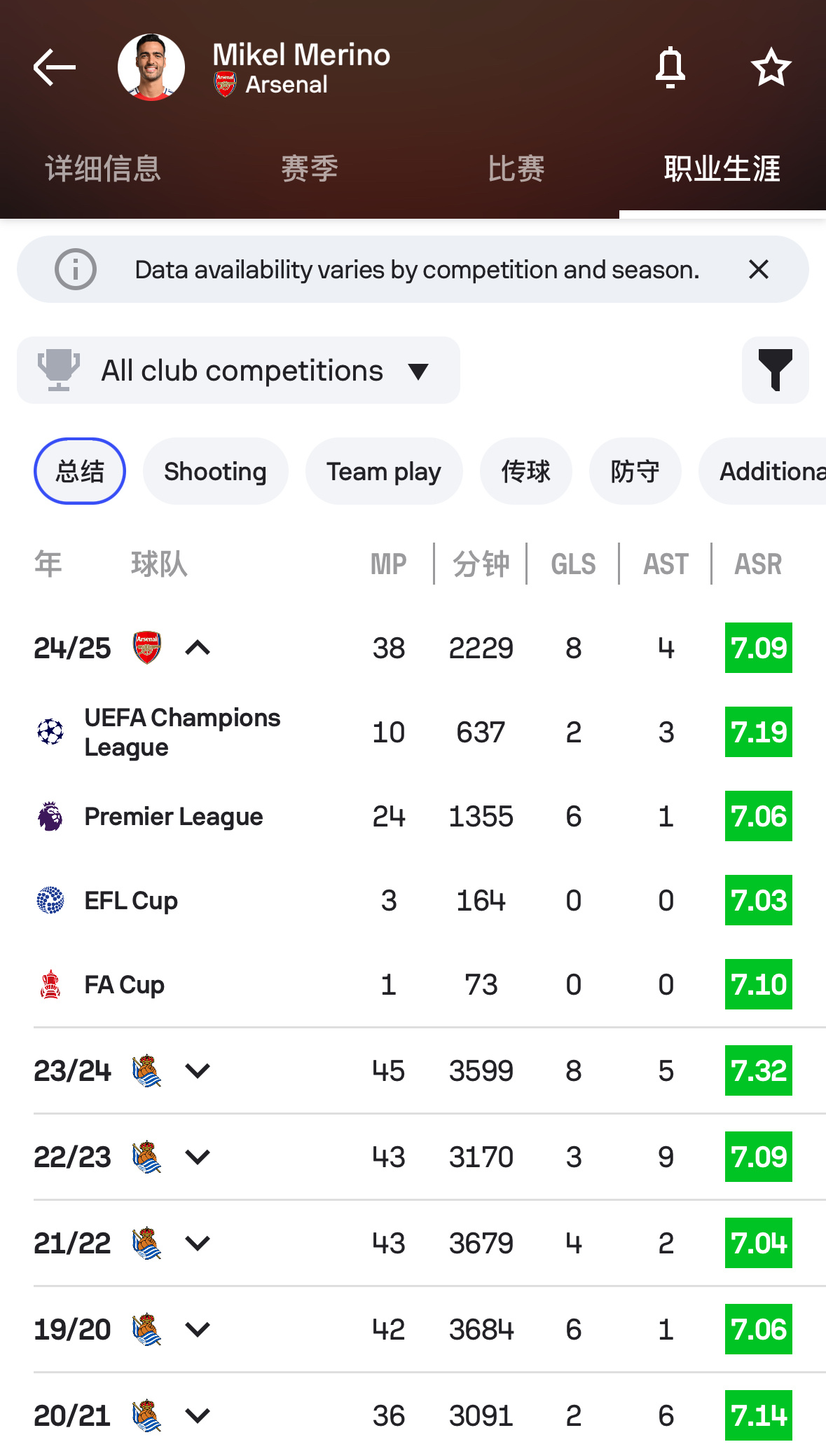
Task: Expand the 22/23 season row
Action: (198, 1157)
